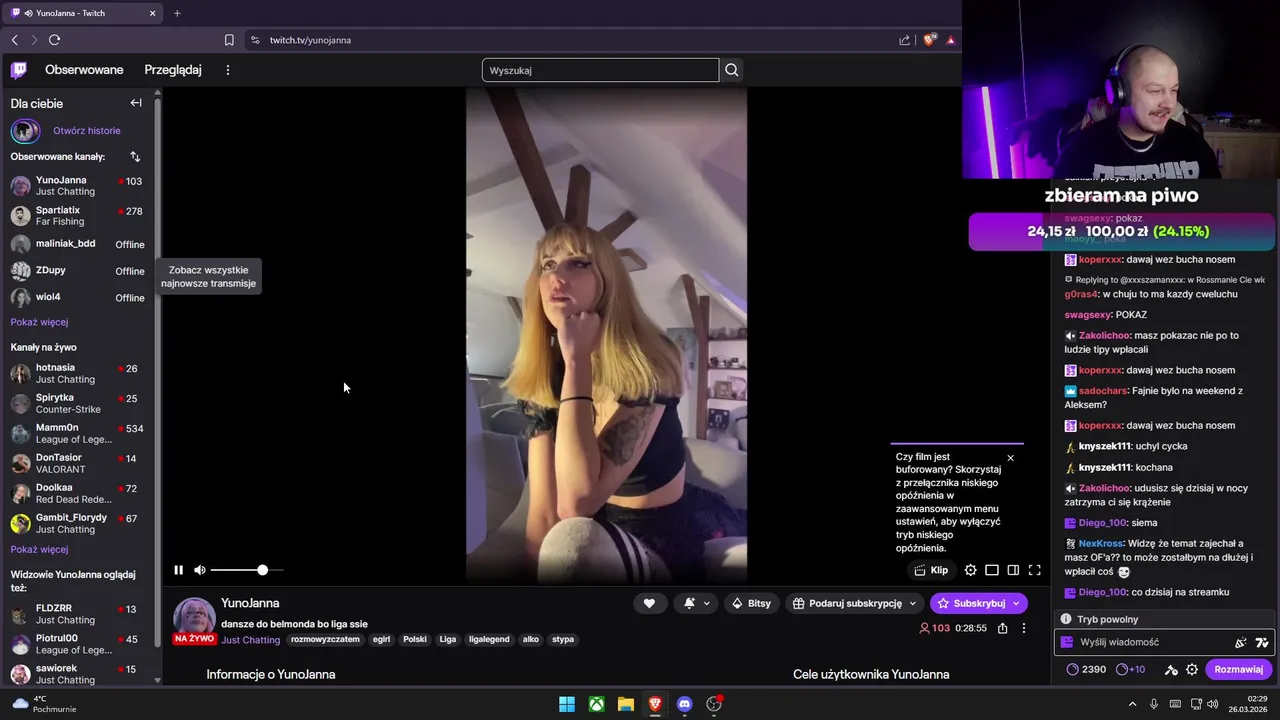The image size is (1280, 720).
Task: Open Xbox app from the taskbar
Action: click(x=596, y=704)
